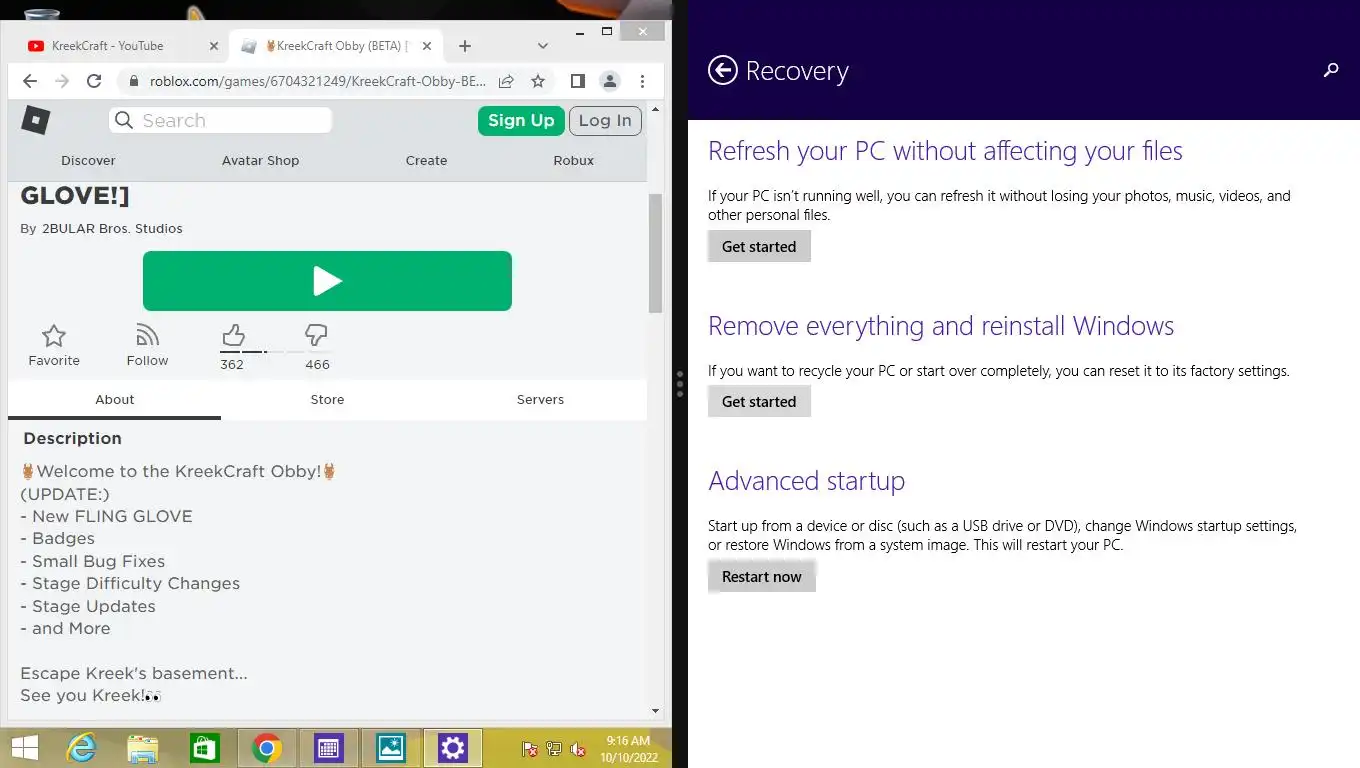
Task: Click the search icon in PC settings
Action: pos(1331,70)
